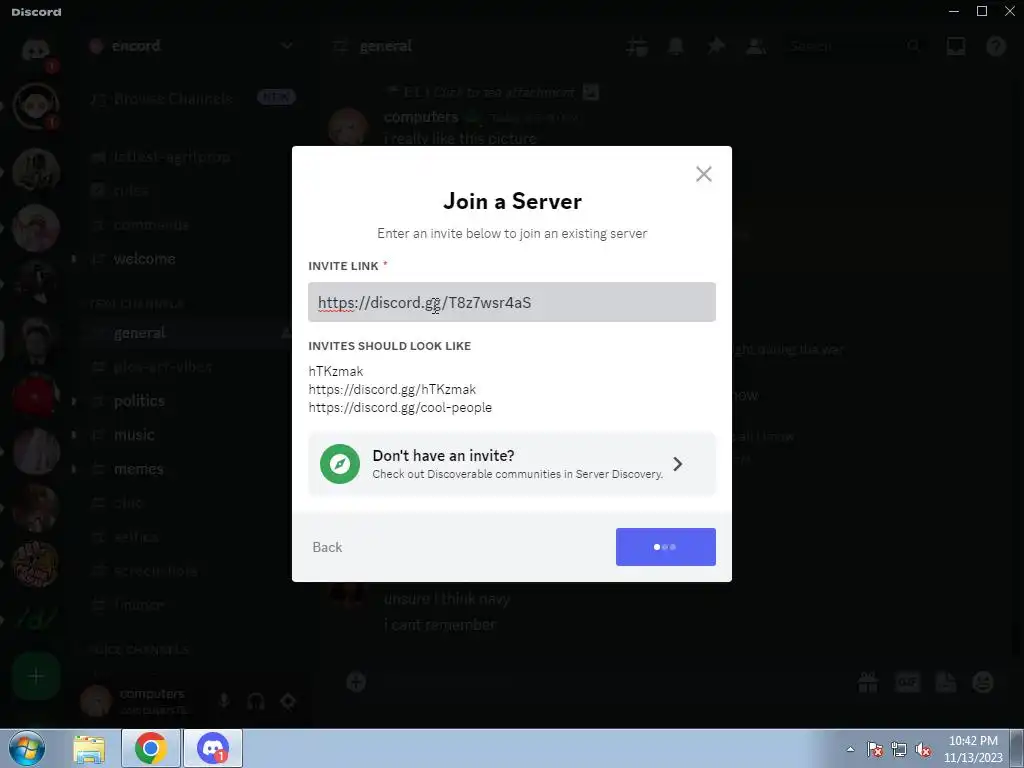Expand the encord server name dropdown
Screen dimensions: 1024x768
click(287, 46)
